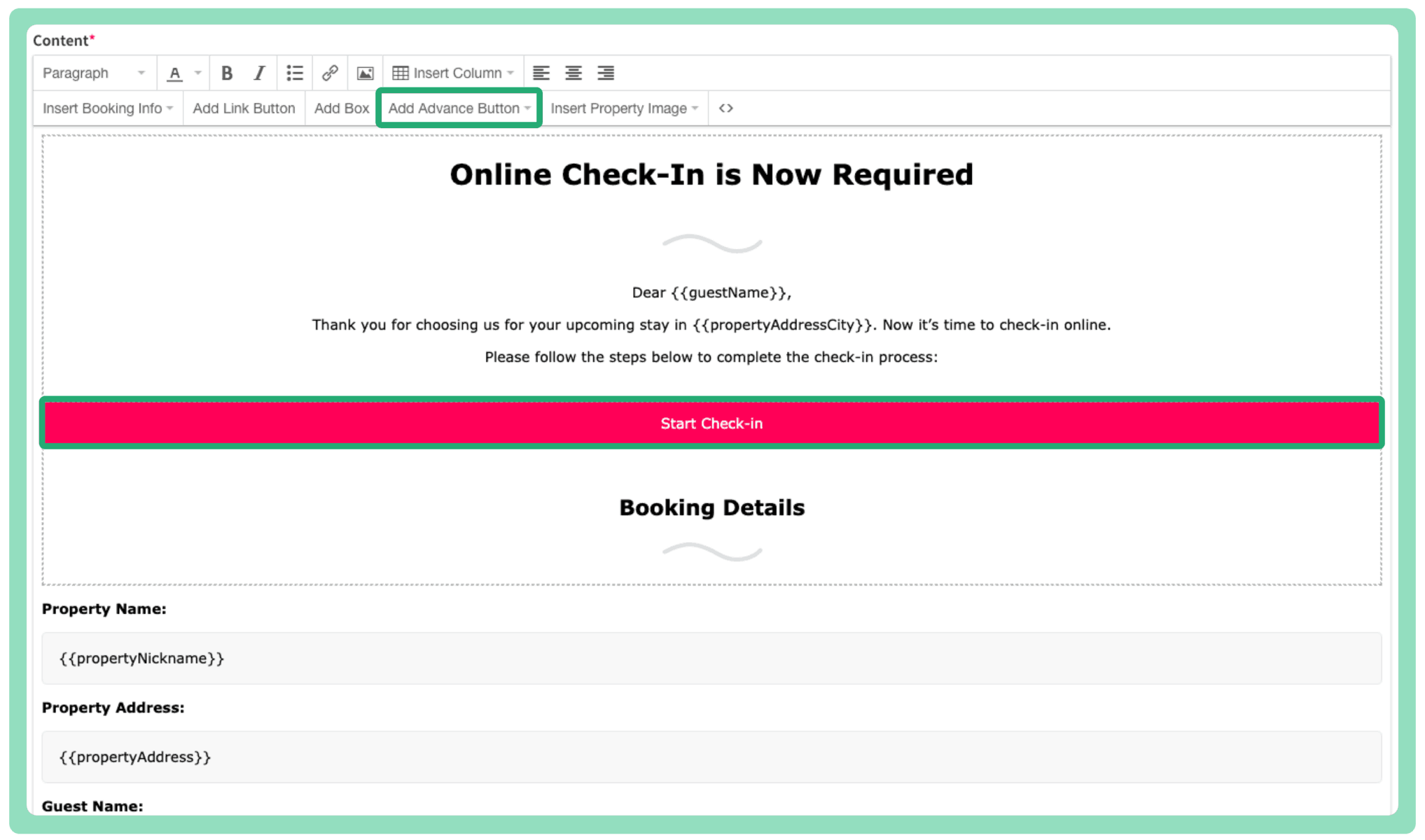
Task: Open the Paragraph style dropdown
Action: pos(94,73)
